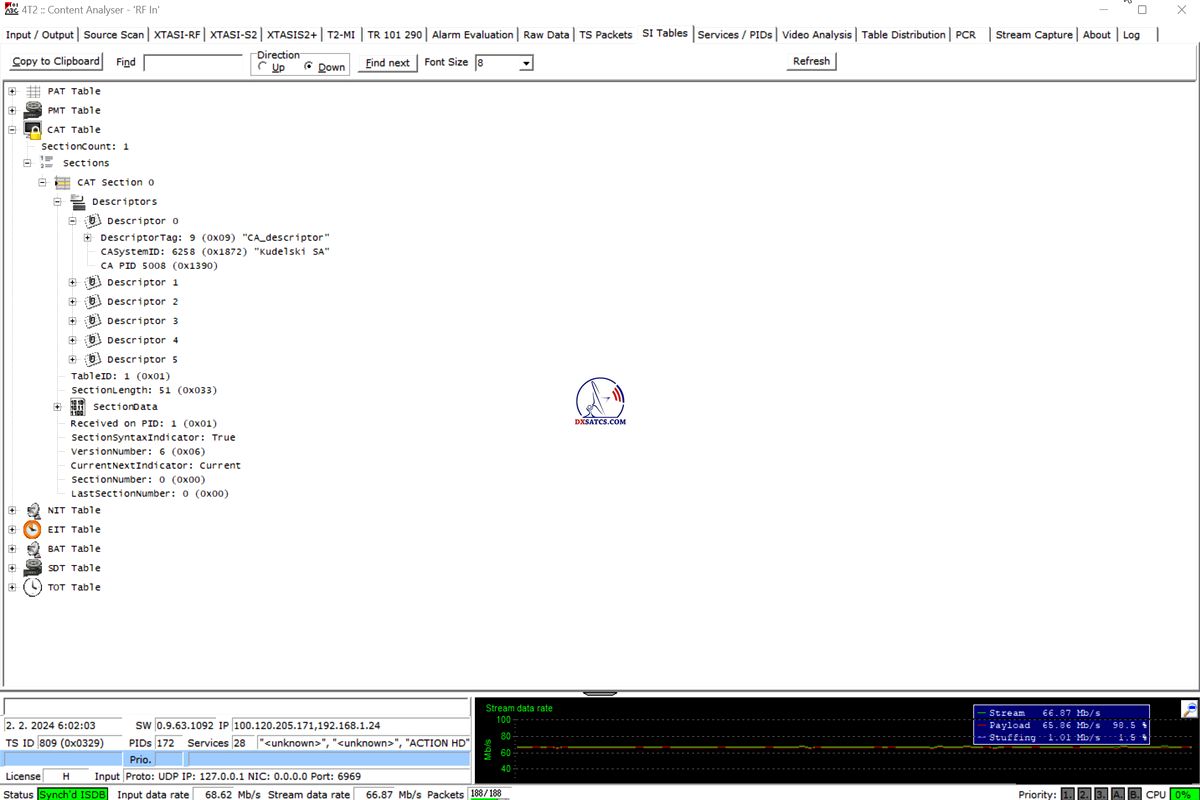Click the SectionData binary icon
Screen dimensions: 1200x800
click(77, 407)
